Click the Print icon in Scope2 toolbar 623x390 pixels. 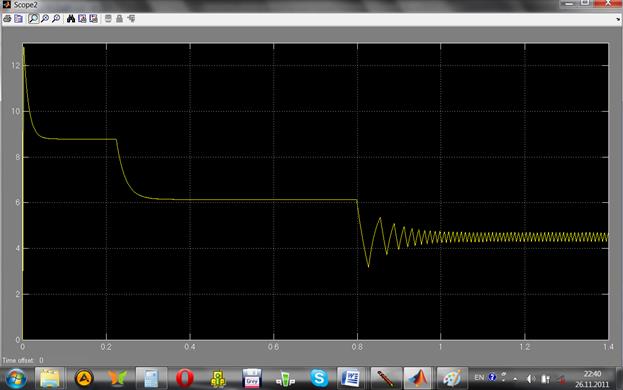tap(7, 19)
